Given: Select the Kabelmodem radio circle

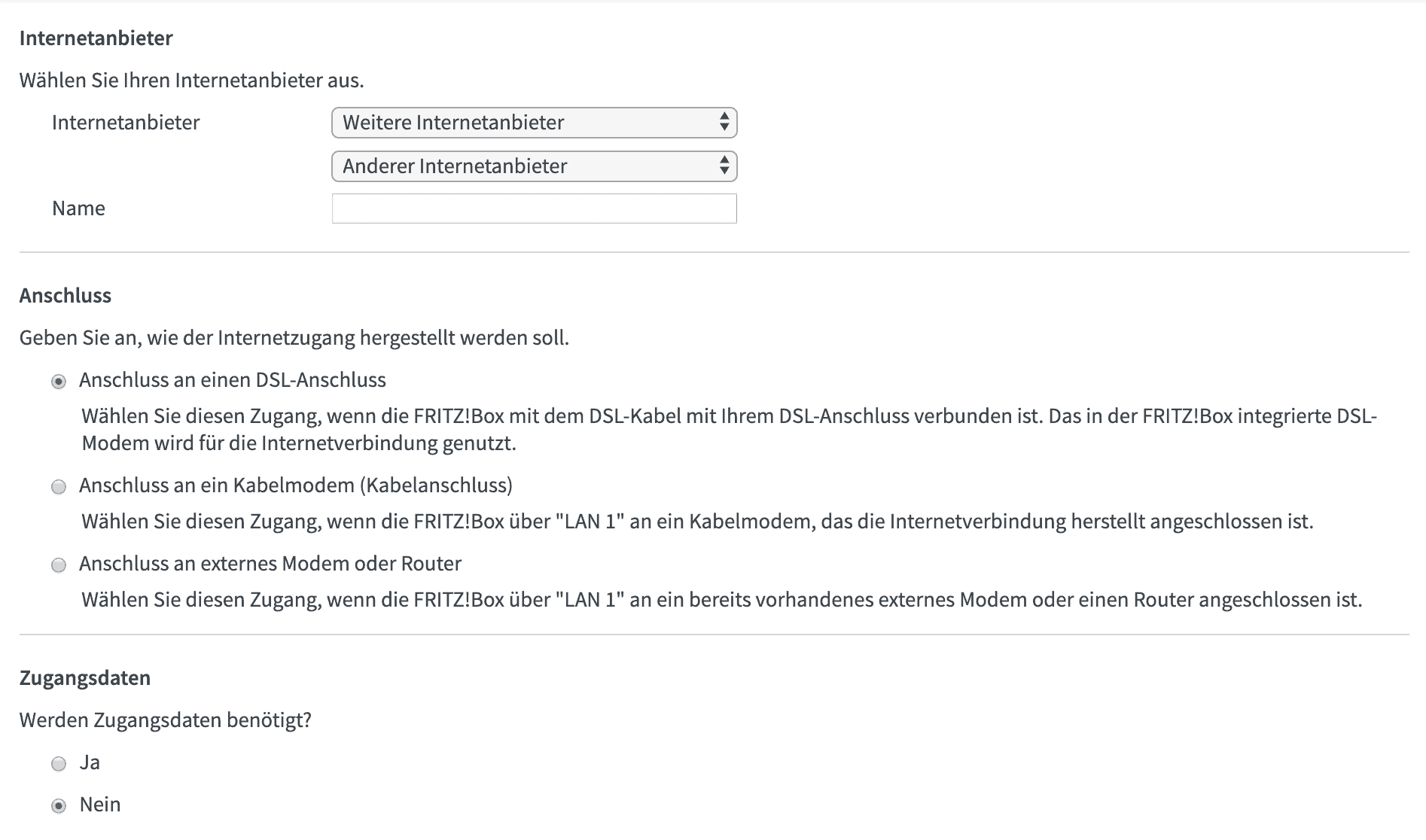Looking at the screenshot, I should tap(59, 487).
